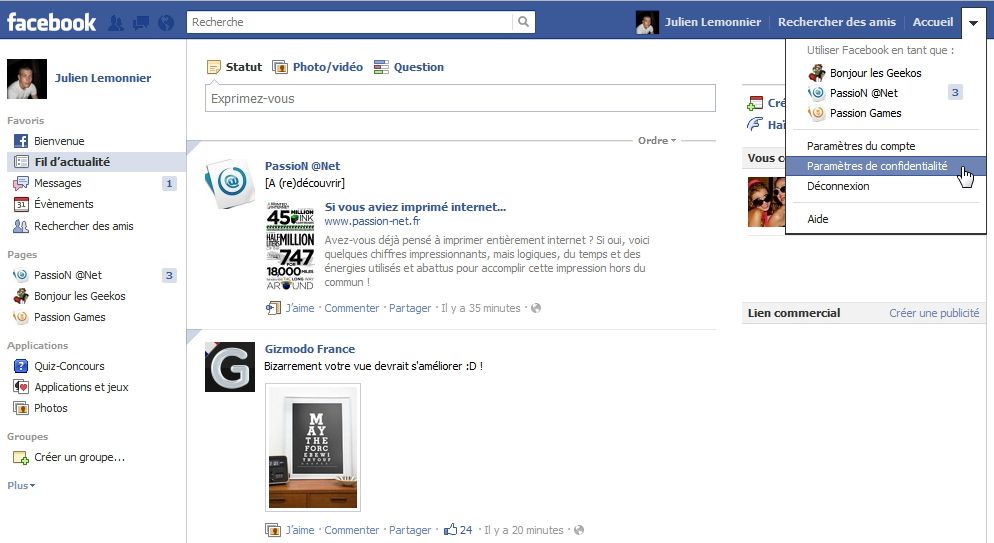
Task: Click Commenter on Gizmodo France post
Action: [x=352, y=530]
